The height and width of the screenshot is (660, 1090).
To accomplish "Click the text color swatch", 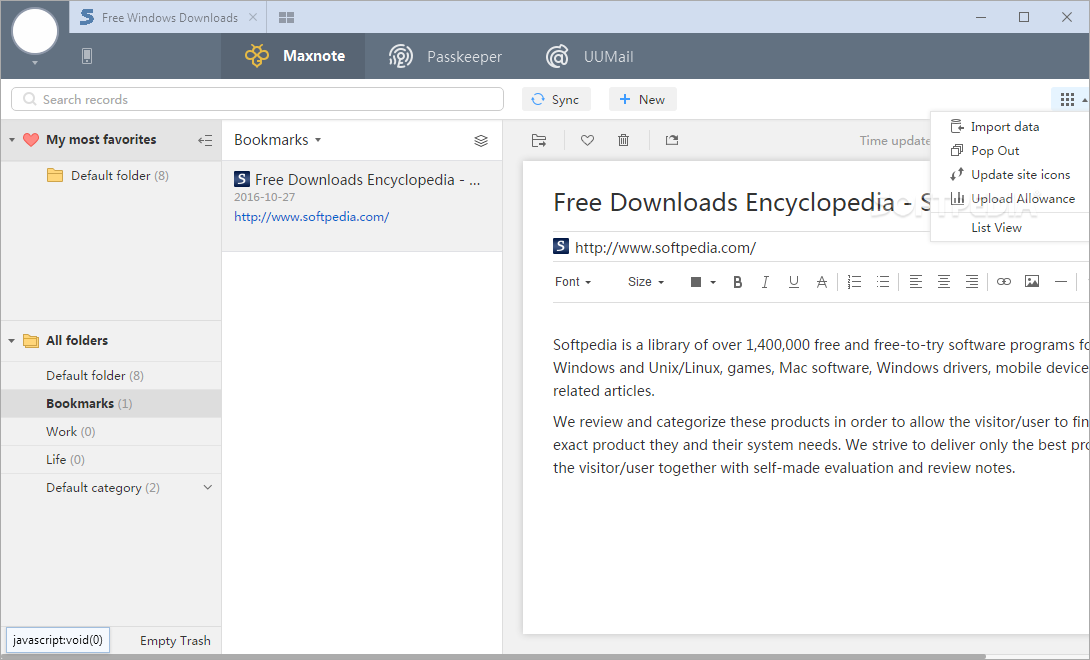I will [x=696, y=282].
